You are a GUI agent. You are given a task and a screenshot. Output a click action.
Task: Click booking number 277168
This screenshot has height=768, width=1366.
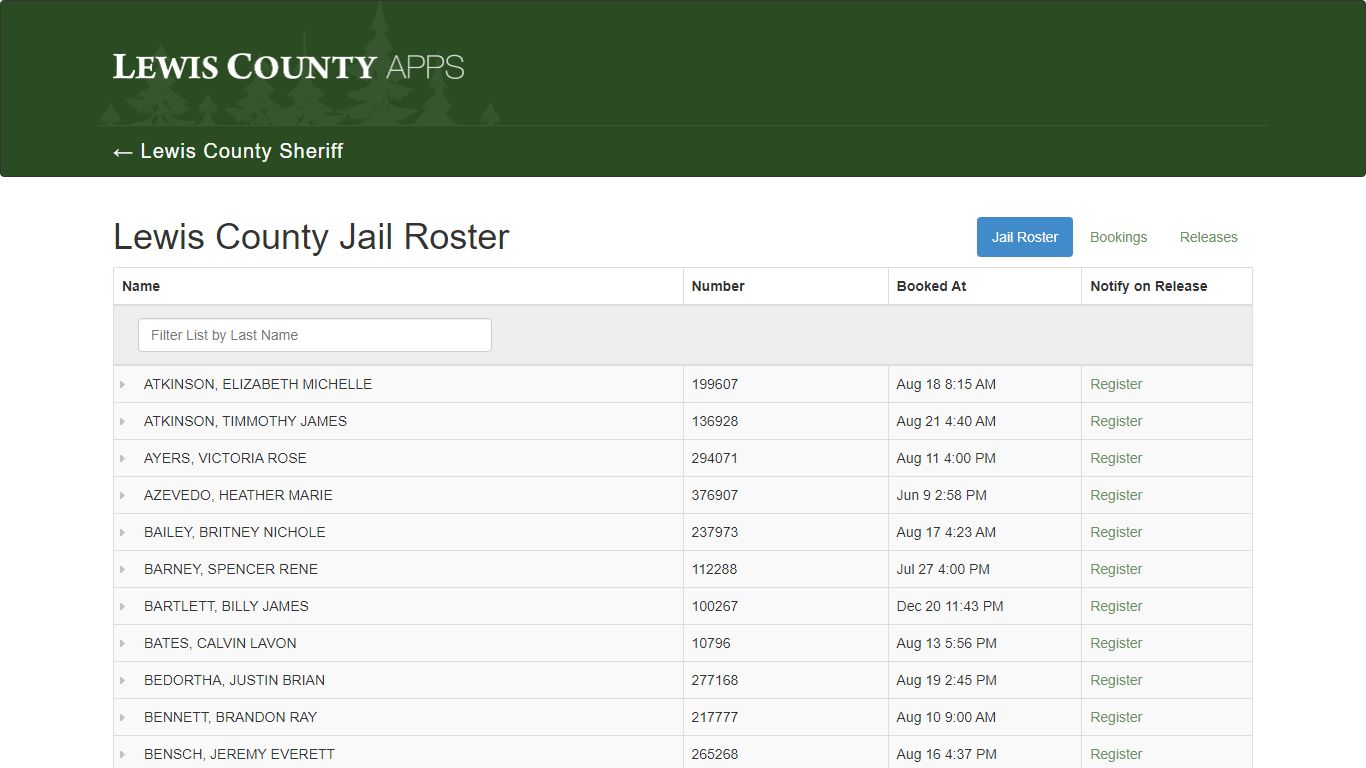[x=715, y=680]
